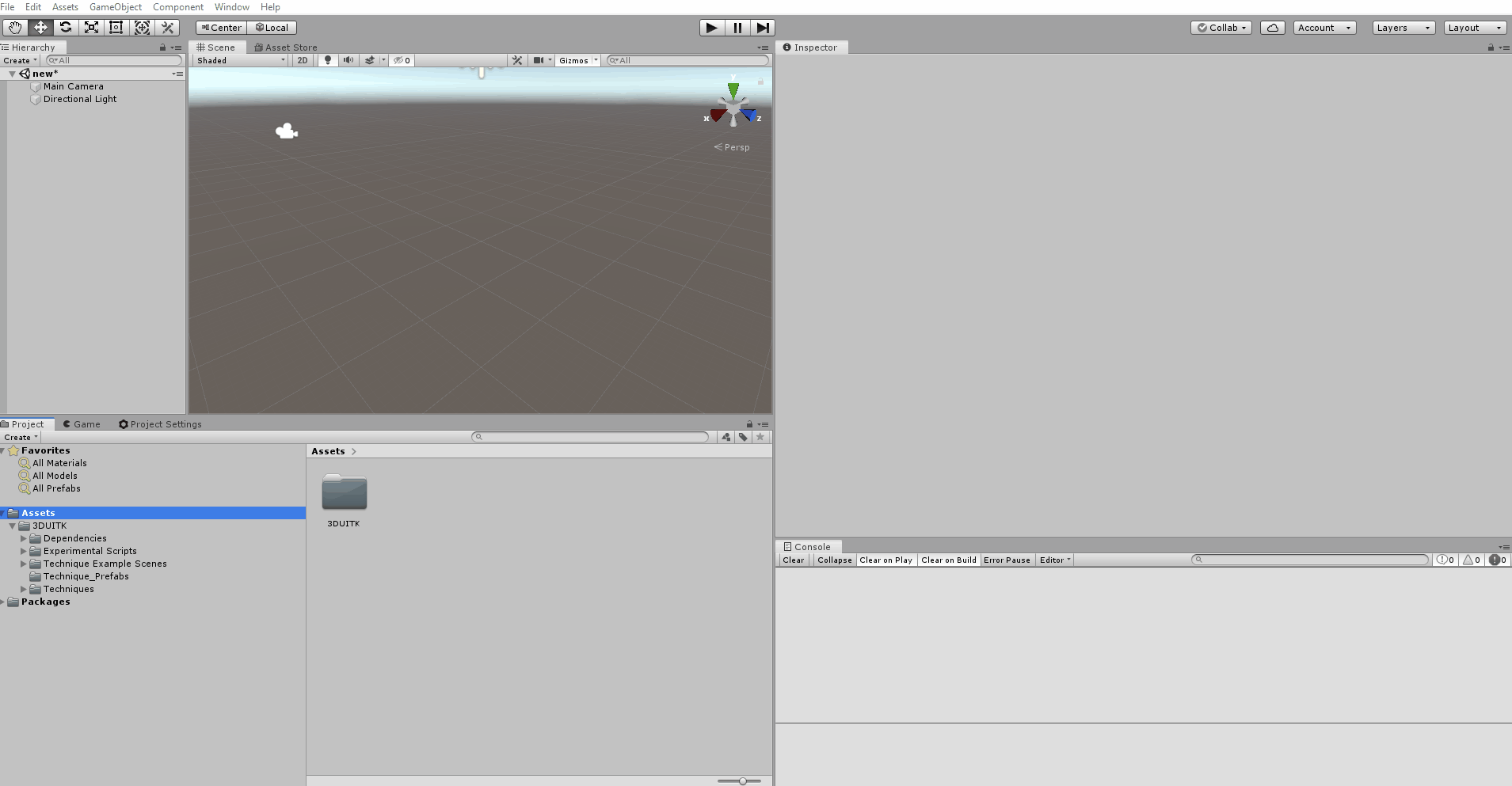Toggle console Collapse
The height and width of the screenshot is (786, 1512).
click(x=835, y=560)
